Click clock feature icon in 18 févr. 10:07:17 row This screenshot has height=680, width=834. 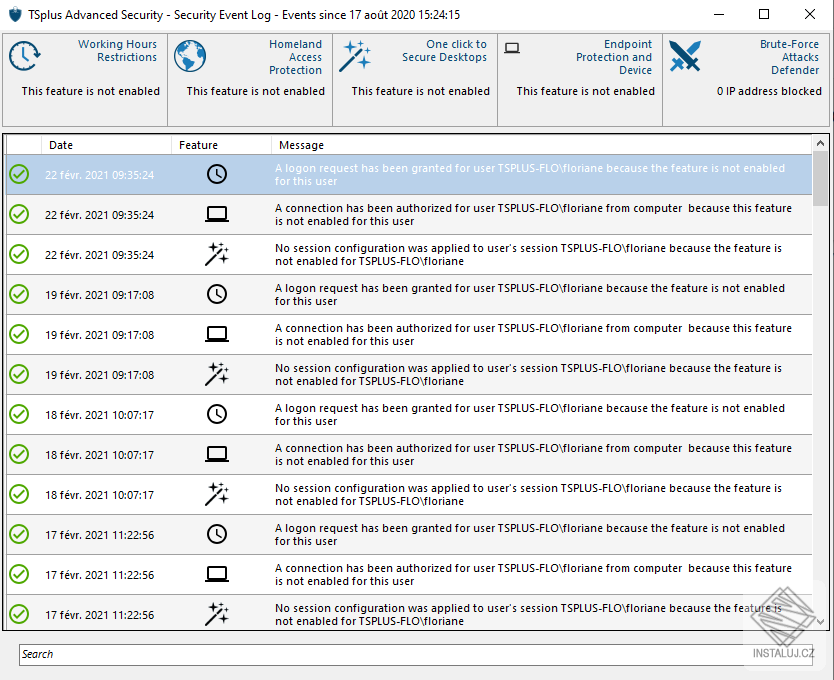pos(217,414)
